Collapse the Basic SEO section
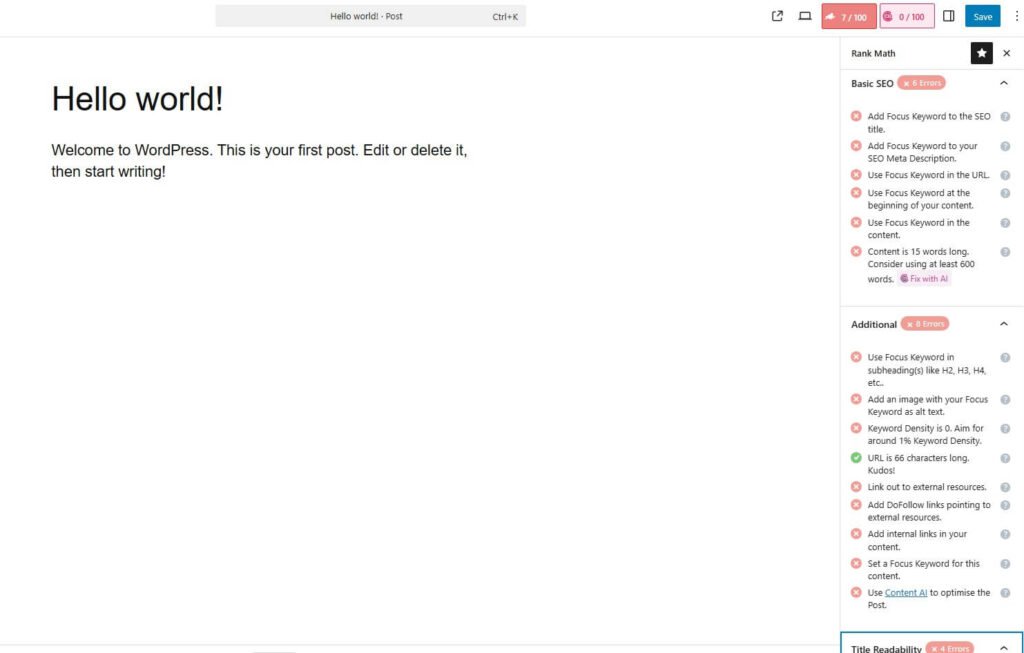1024x653 pixels. pyautogui.click(x=1004, y=83)
